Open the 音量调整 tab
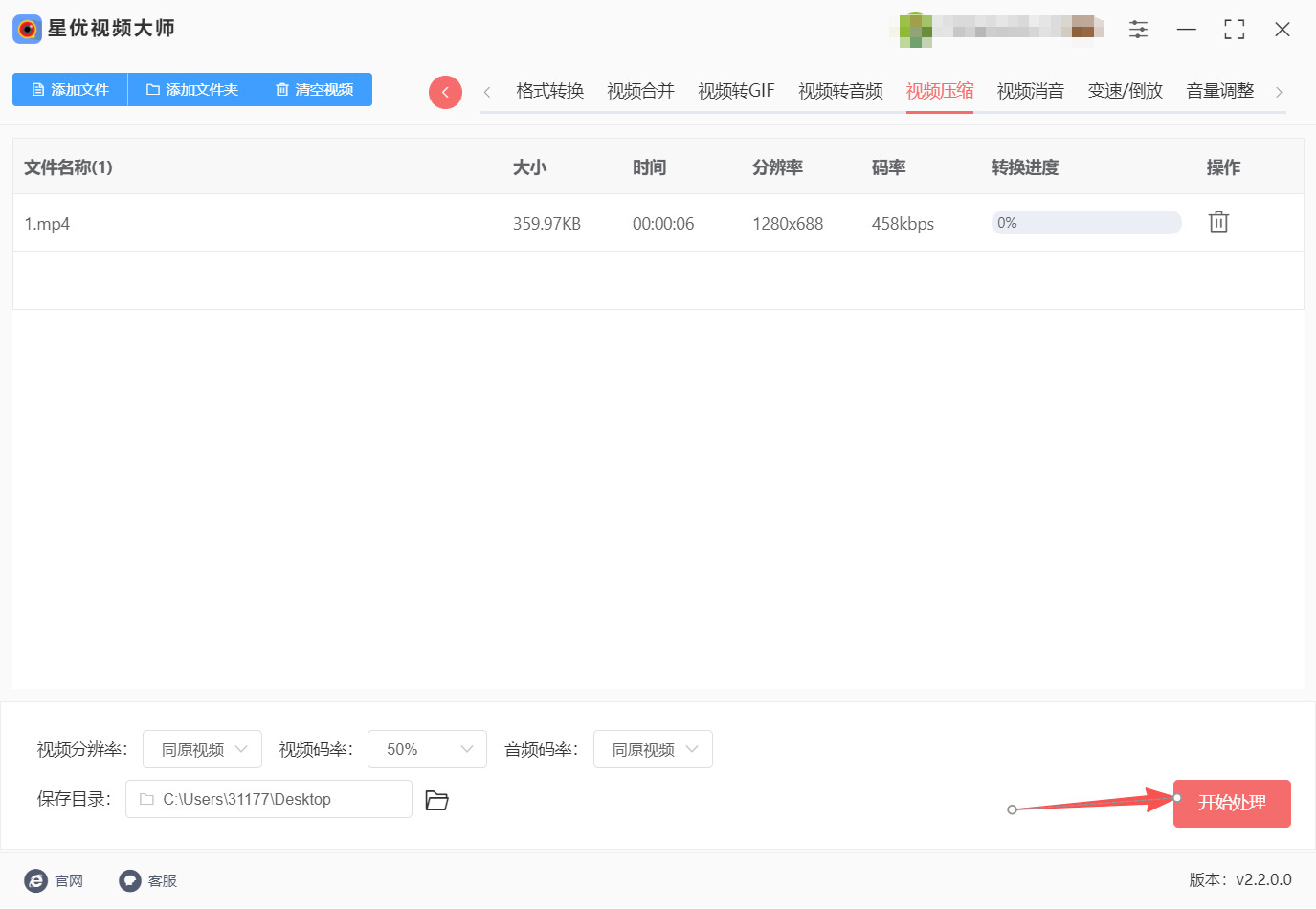This screenshot has width=1316, height=909. 1219,90
